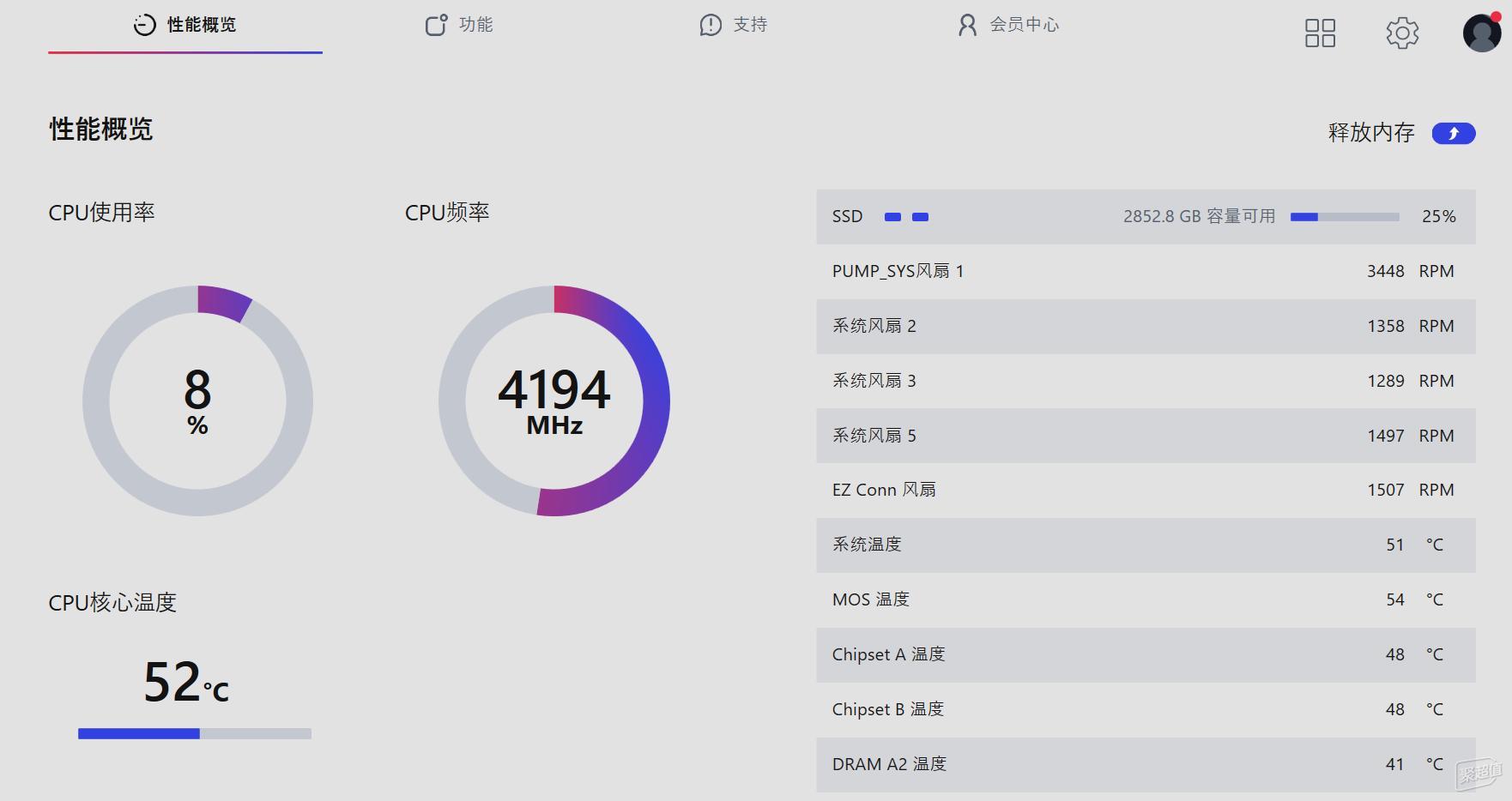This screenshot has height=801, width=1512.
Task: Click the 性能概览 tab gauge icon
Action: click(x=144, y=25)
